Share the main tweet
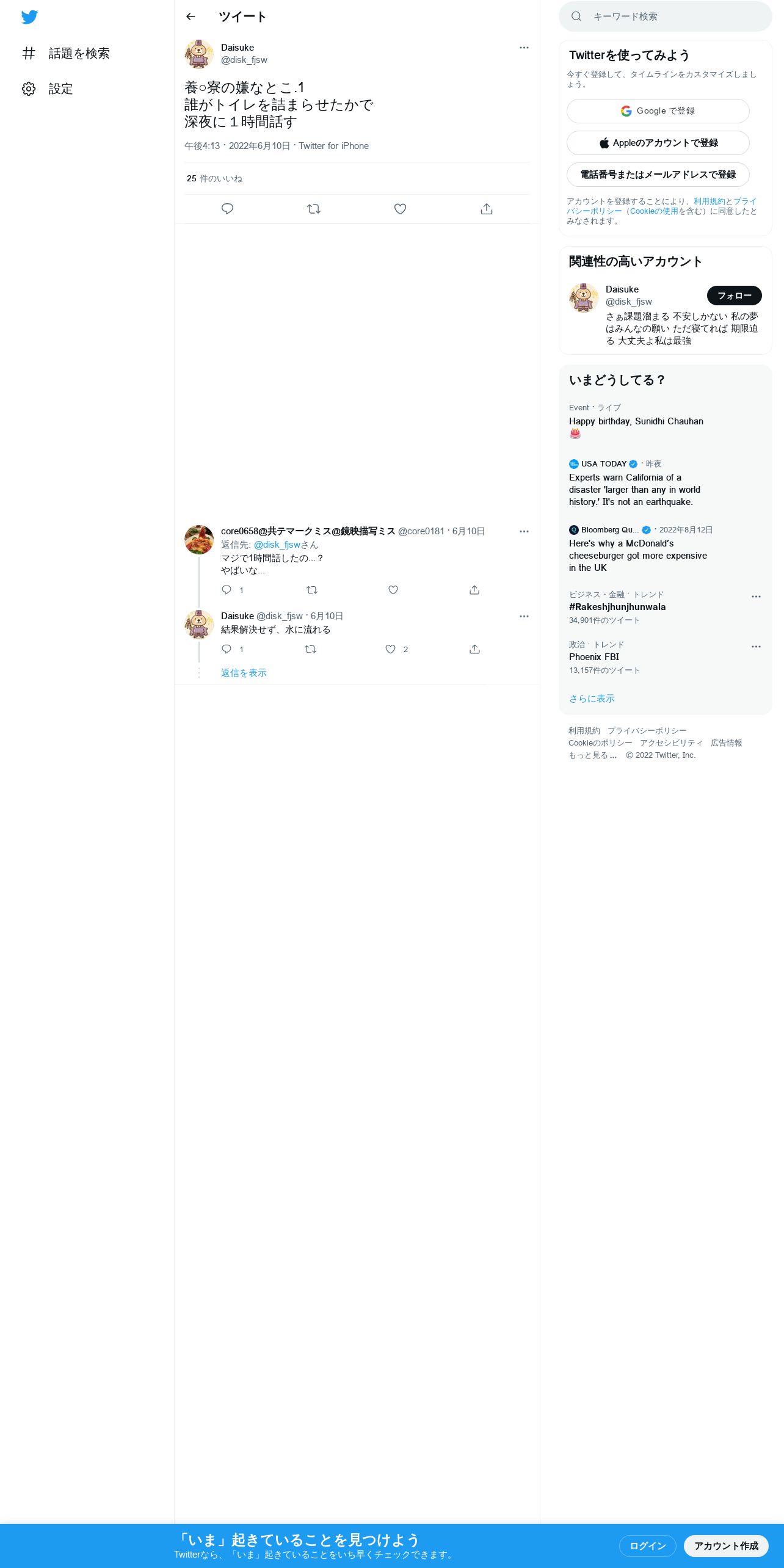 [x=487, y=209]
